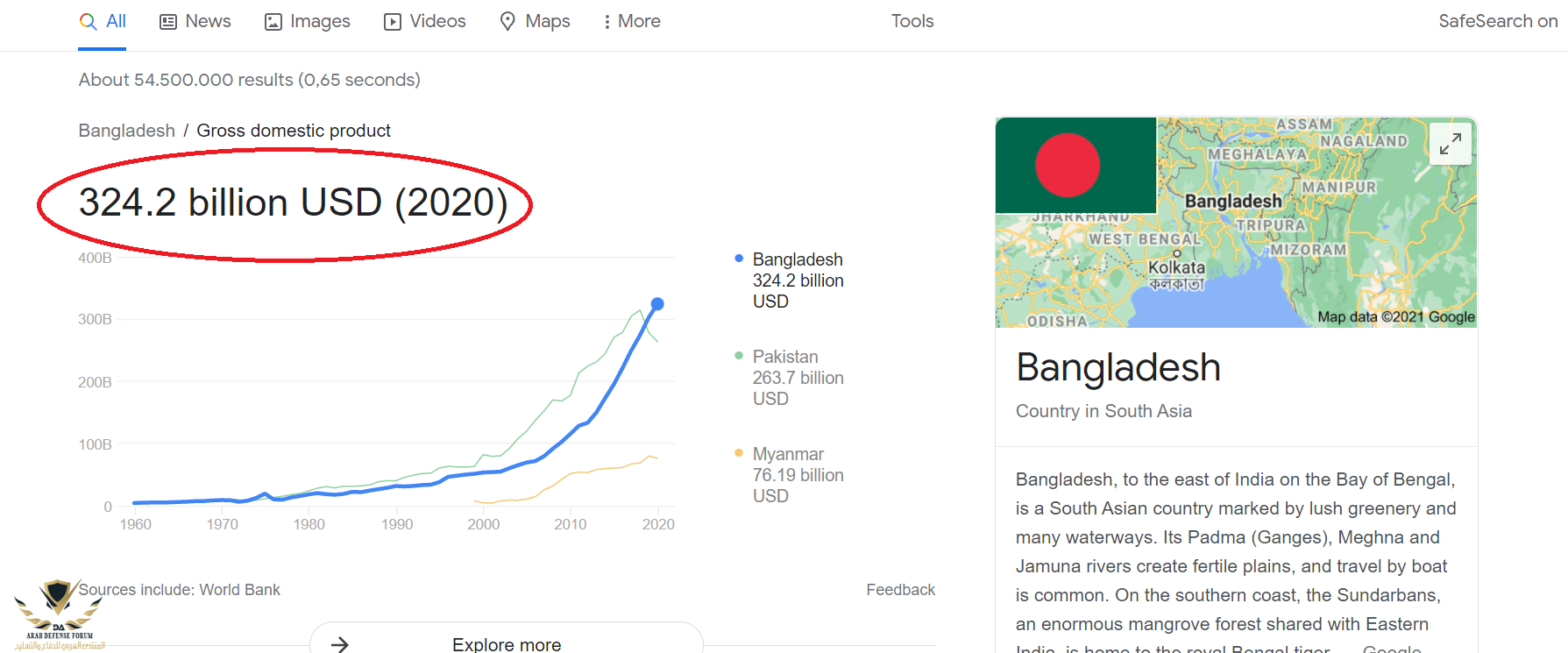1568x653 pixels.
Task: Click the three-dot More icon
Action: (607, 22)
